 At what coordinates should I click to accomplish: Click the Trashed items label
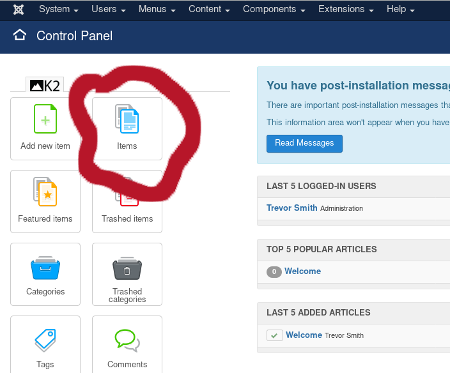pyautogui.click(x=127, y=219)
